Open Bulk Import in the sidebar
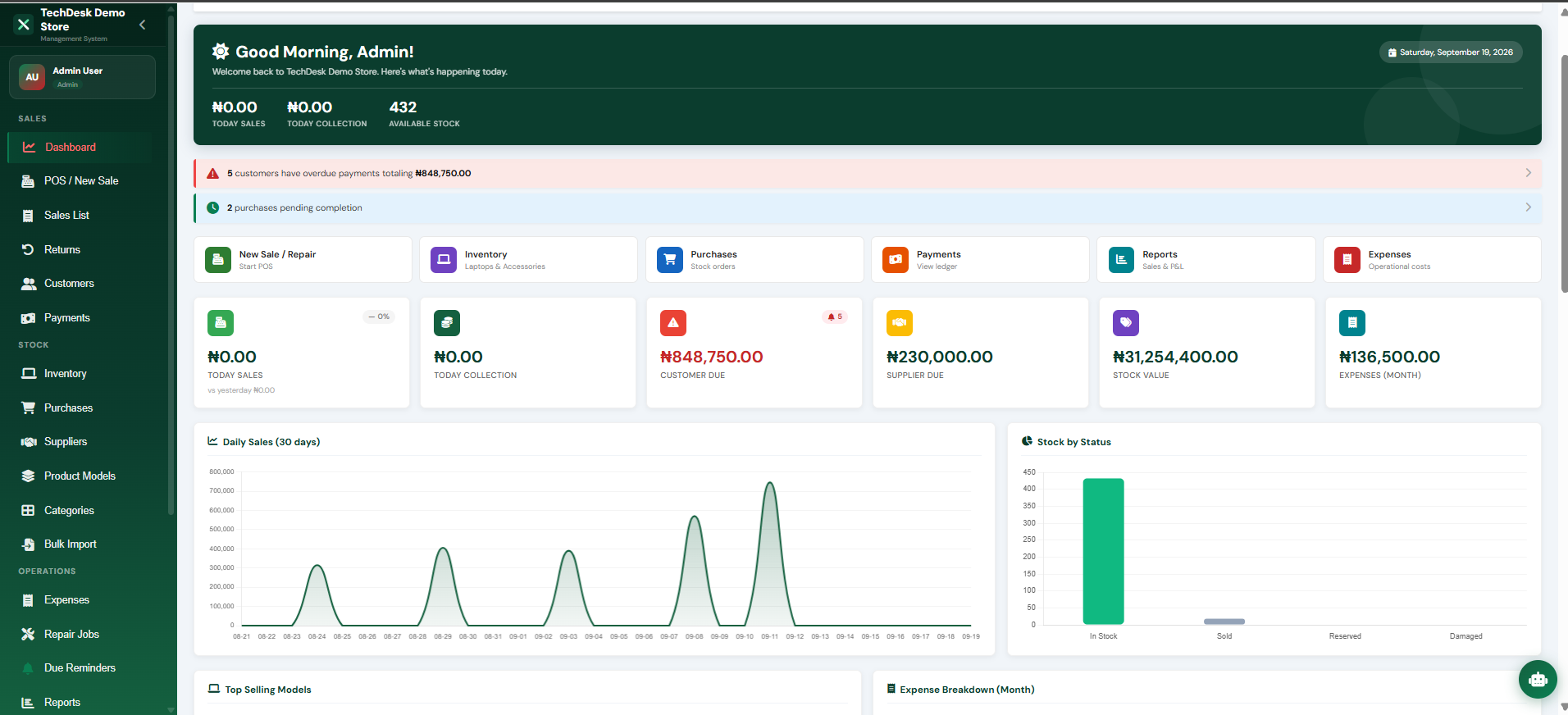 pos(80,544)
